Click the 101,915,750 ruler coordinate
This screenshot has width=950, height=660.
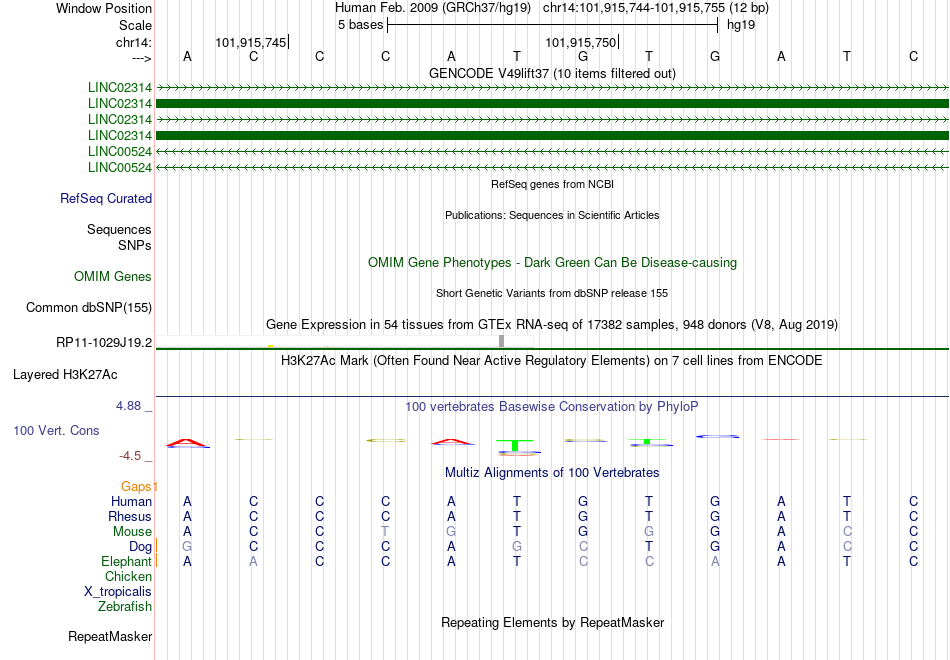tap(580, 42)
